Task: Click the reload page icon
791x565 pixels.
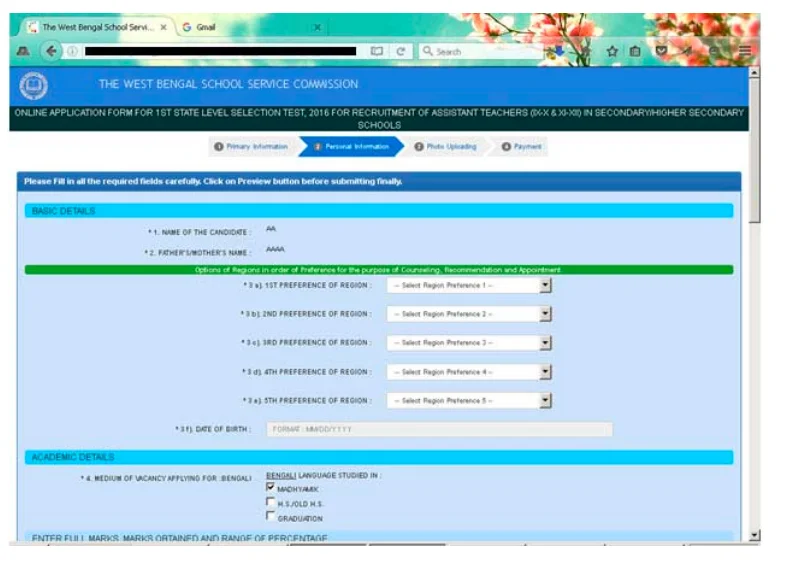Action: [400, 51]
